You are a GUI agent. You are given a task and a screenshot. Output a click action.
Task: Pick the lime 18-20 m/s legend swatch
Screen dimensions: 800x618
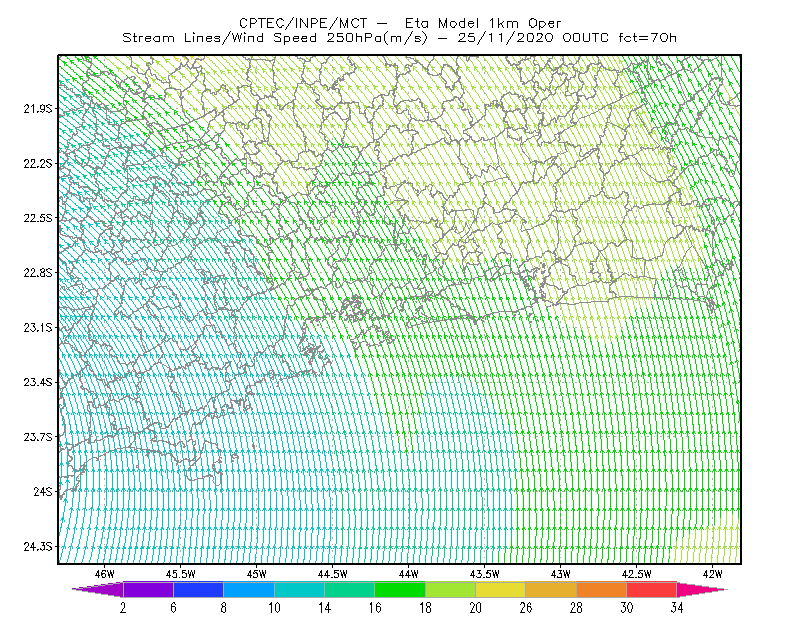451,589
